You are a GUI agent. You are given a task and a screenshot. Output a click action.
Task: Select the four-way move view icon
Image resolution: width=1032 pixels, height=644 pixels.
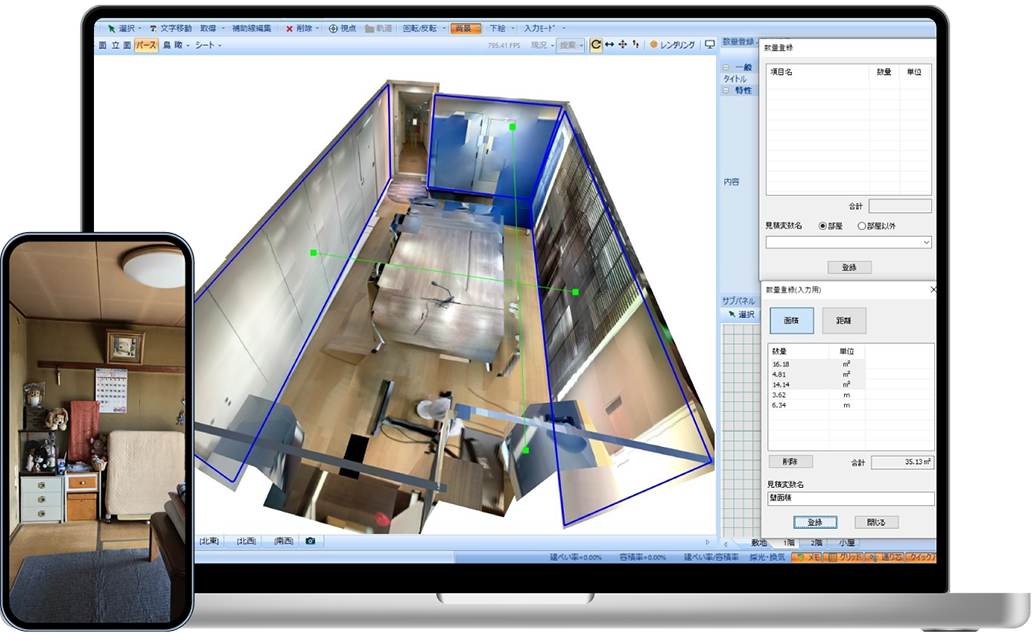(x=623, y=45)
